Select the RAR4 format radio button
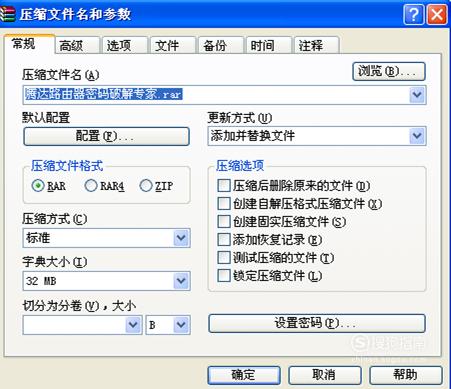The height and width of the screenshot is (389, 451). (x=91, y=186)
